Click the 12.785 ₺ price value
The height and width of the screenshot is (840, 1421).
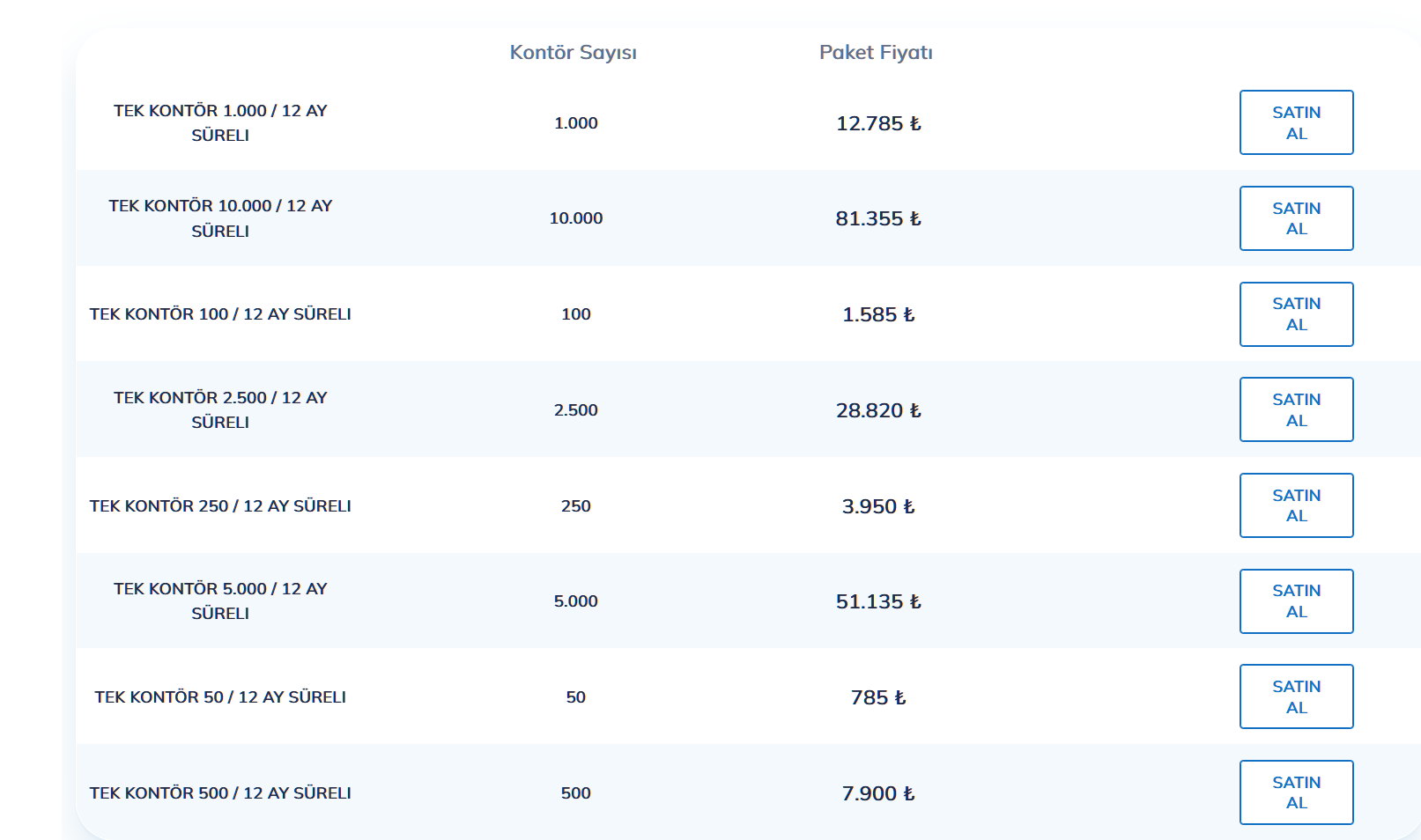click(x=878, y=123)
